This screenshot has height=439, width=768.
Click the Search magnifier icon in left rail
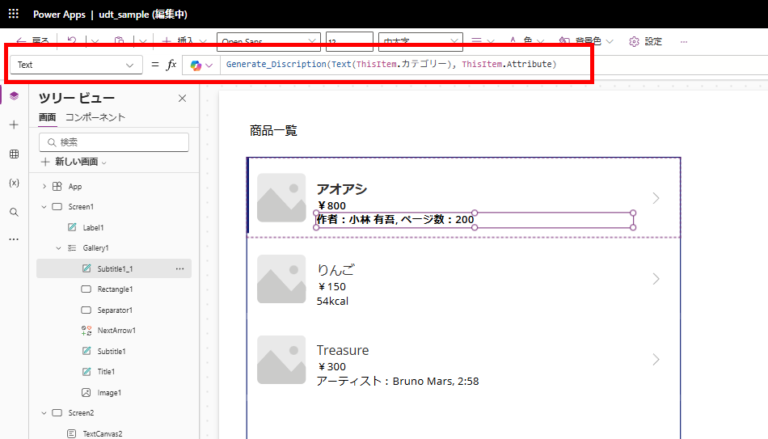point(13,212)
